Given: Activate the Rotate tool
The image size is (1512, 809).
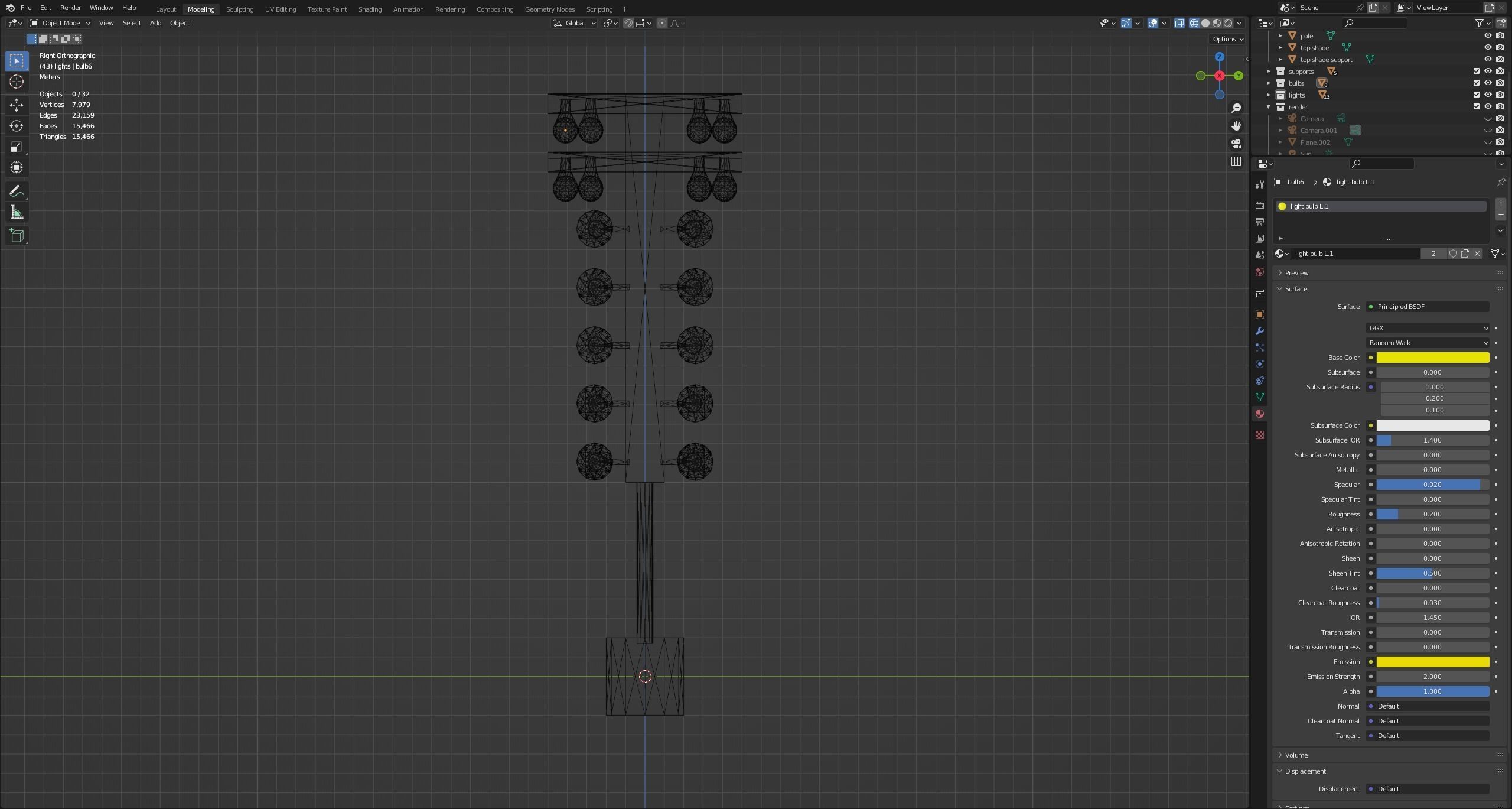Looking at the screenshot, I should [x=17, y=125].
